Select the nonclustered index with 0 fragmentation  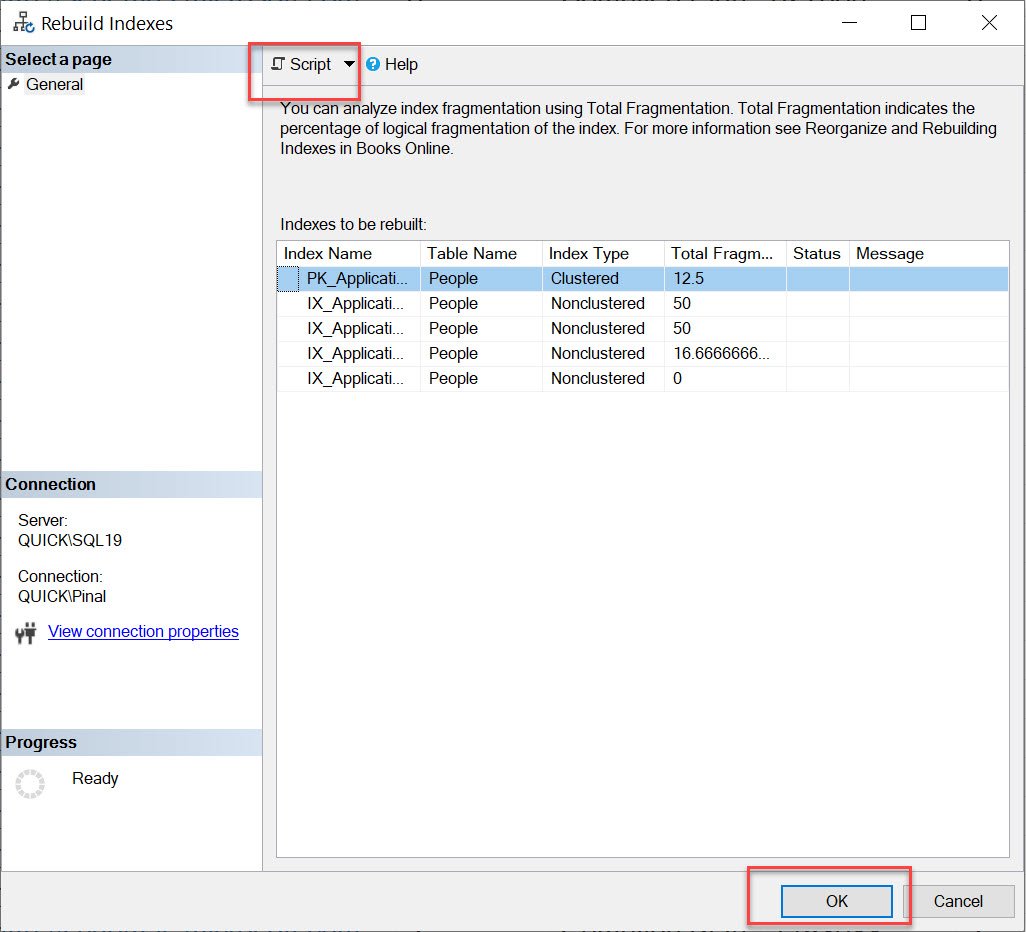point(643,378)
